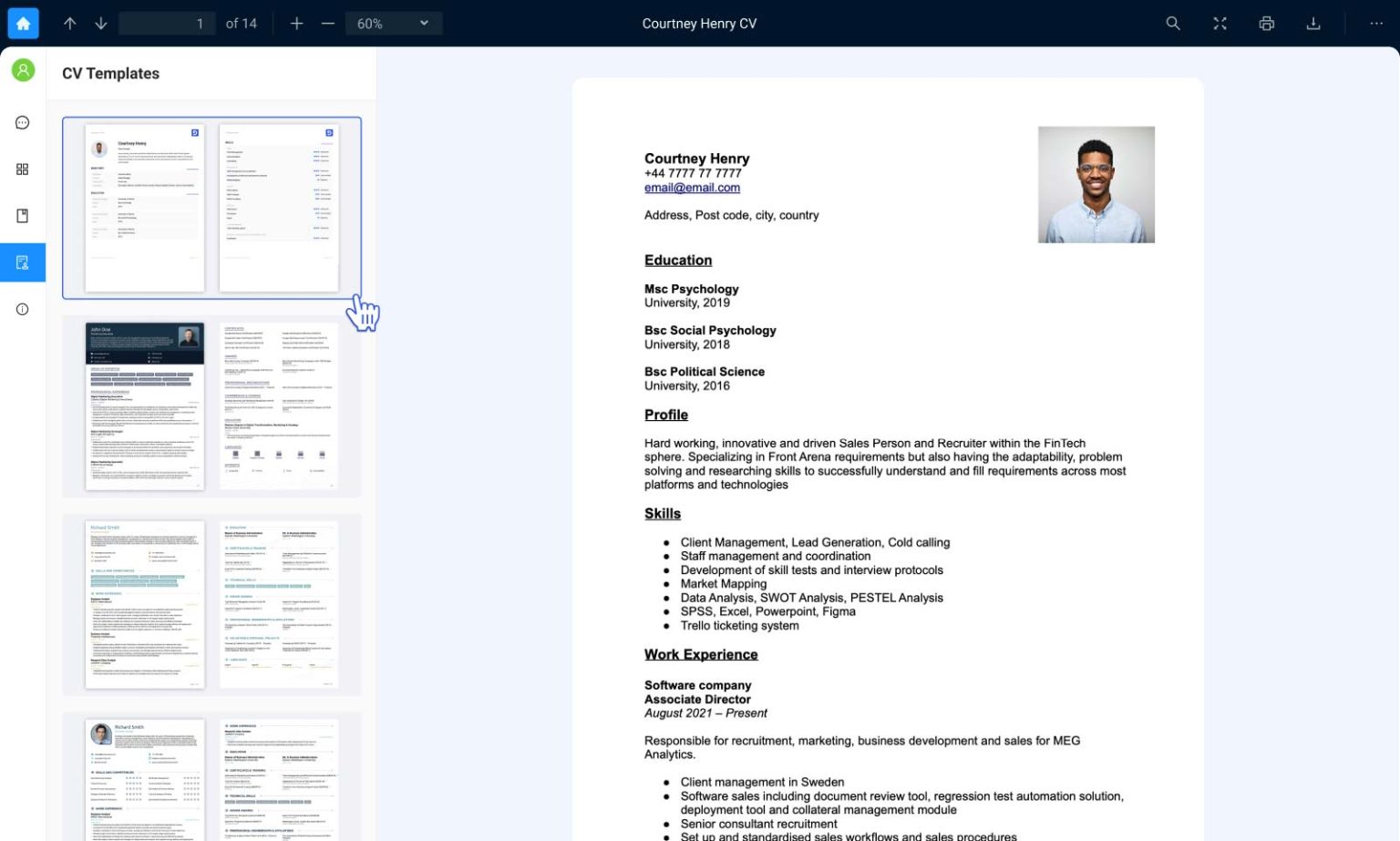1400x841 pixels.
Task: Open the document info panel
Action: point(22,309)
